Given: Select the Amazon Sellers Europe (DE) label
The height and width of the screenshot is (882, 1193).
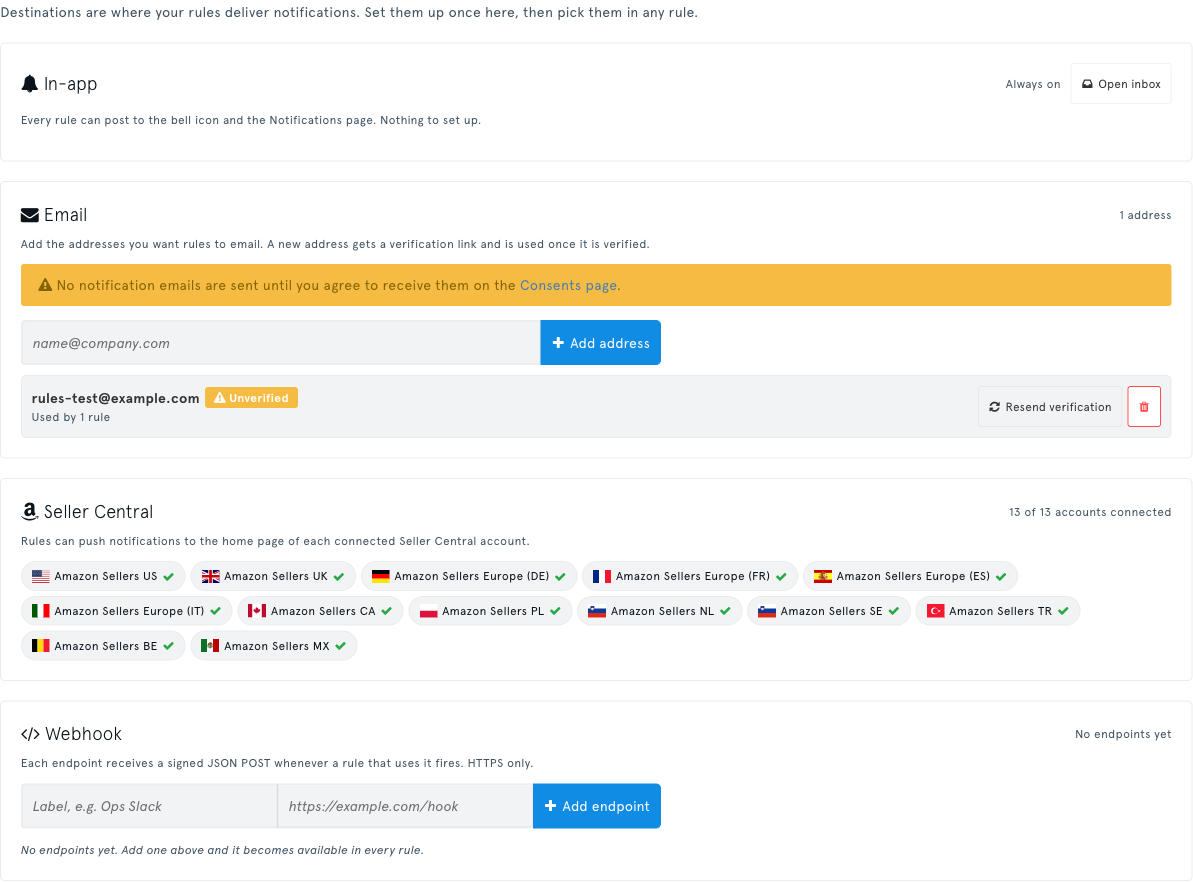Looking at the screenshot, I should [472, 577].
